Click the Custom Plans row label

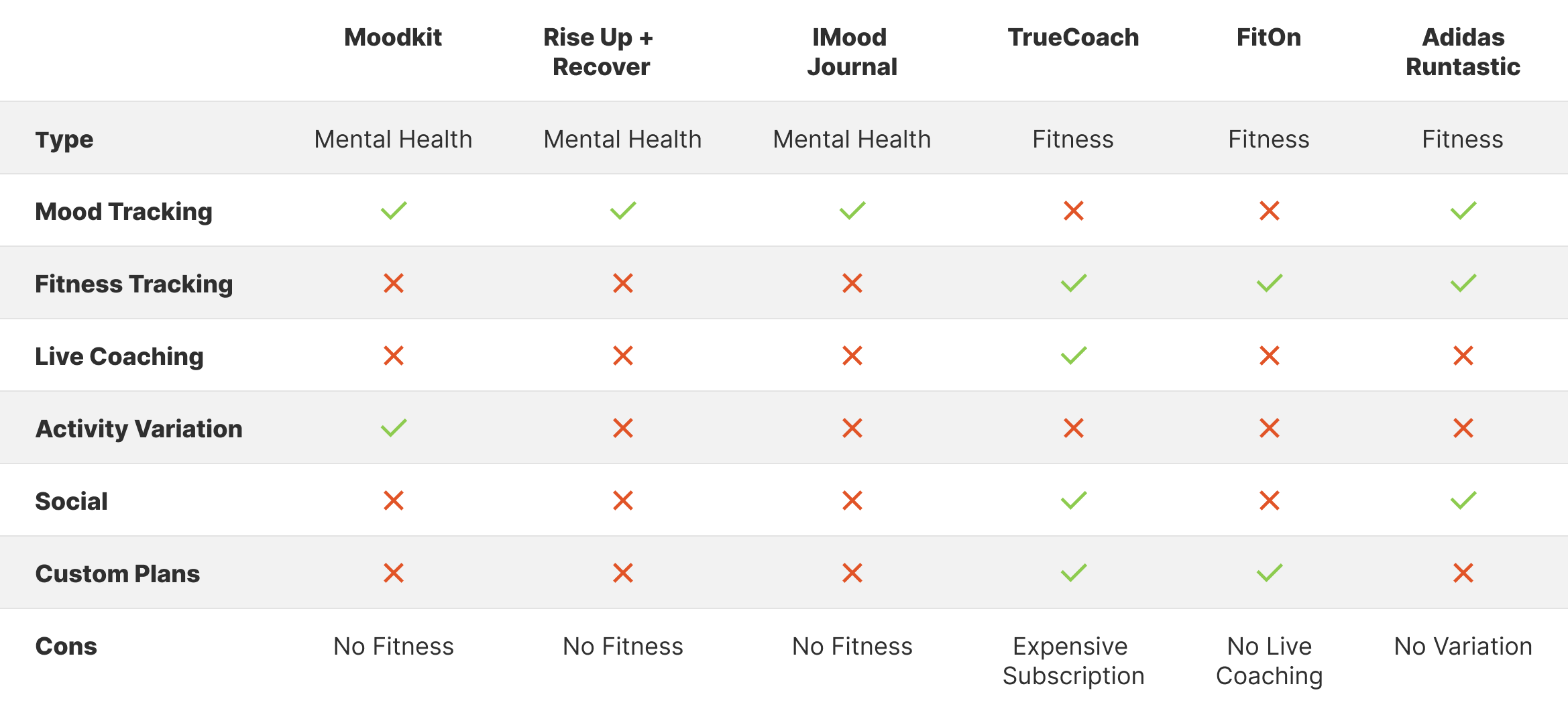point(117,573)
